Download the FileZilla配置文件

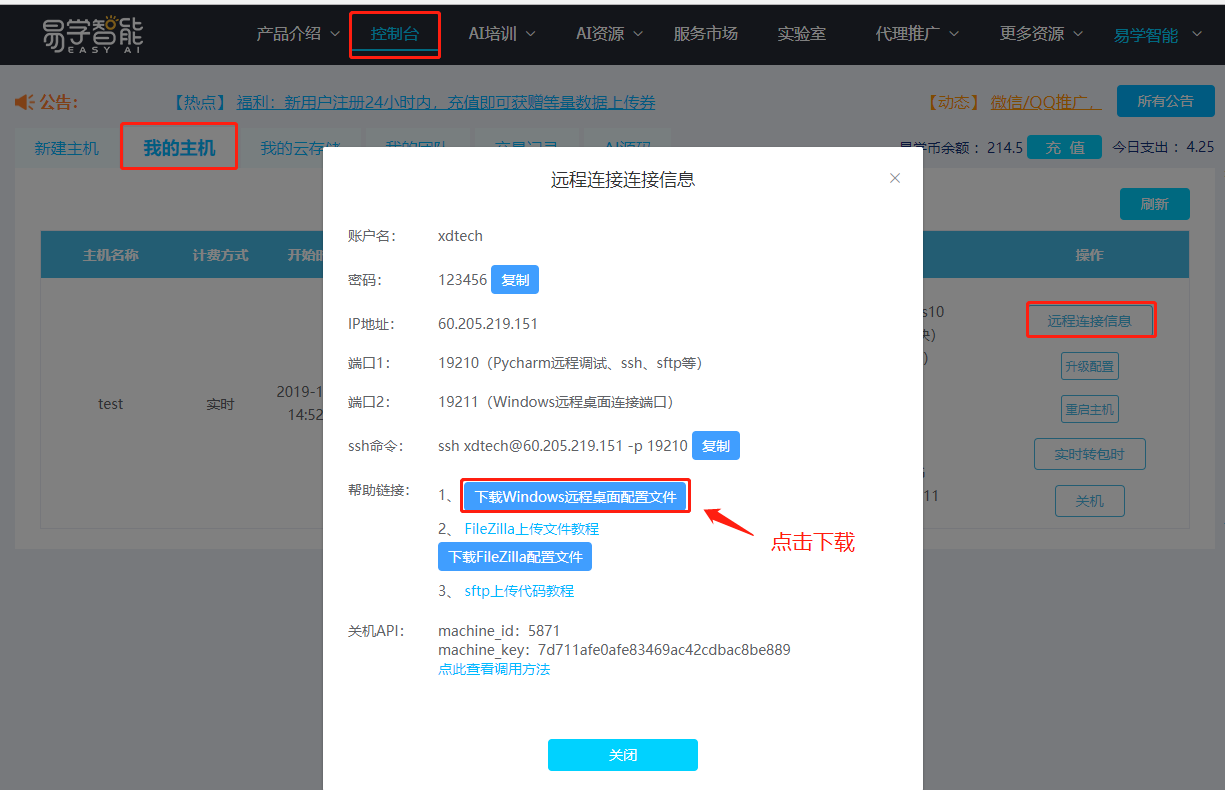click(514, 556)
